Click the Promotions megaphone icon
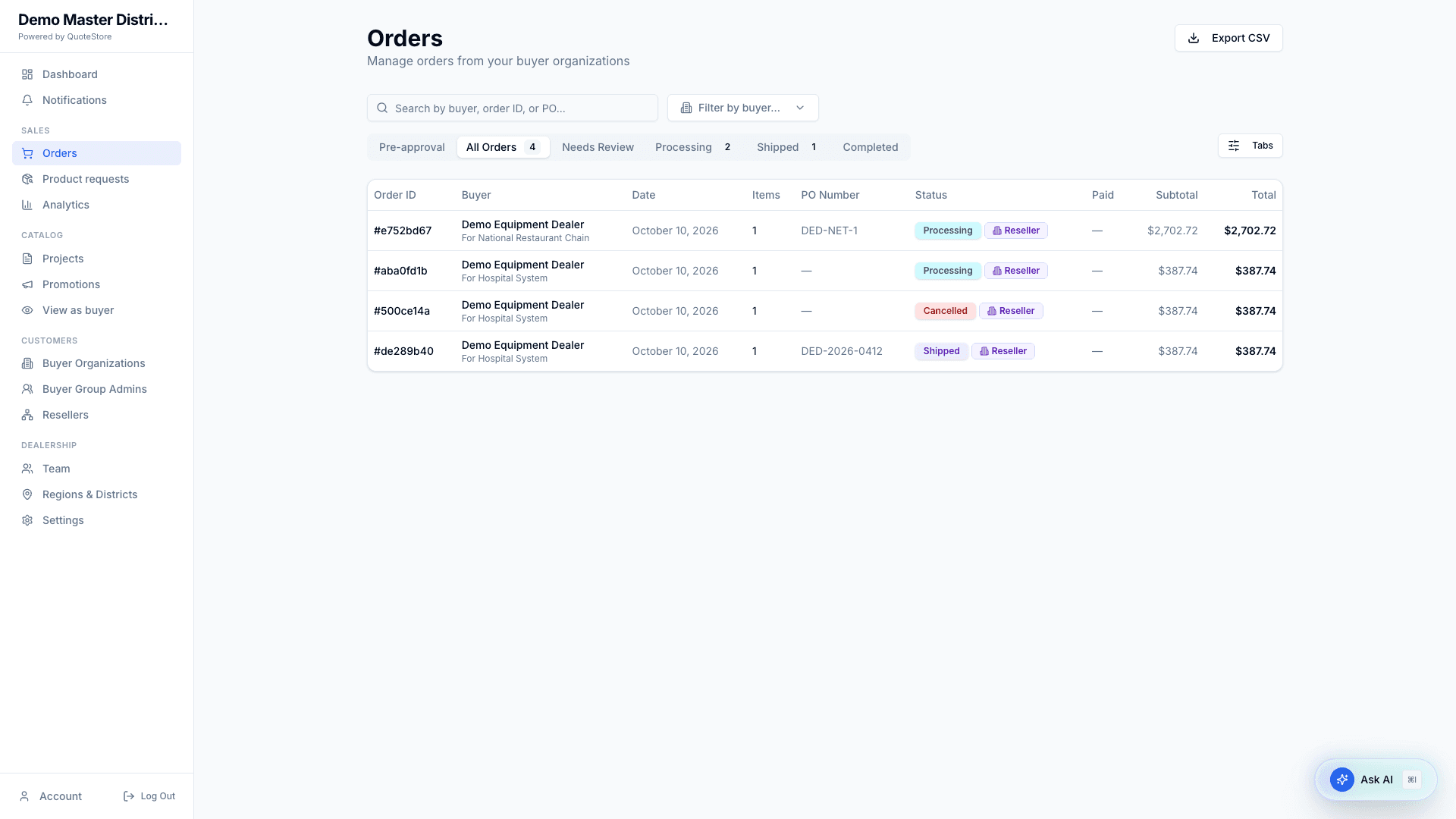 (x=27, y=284)
